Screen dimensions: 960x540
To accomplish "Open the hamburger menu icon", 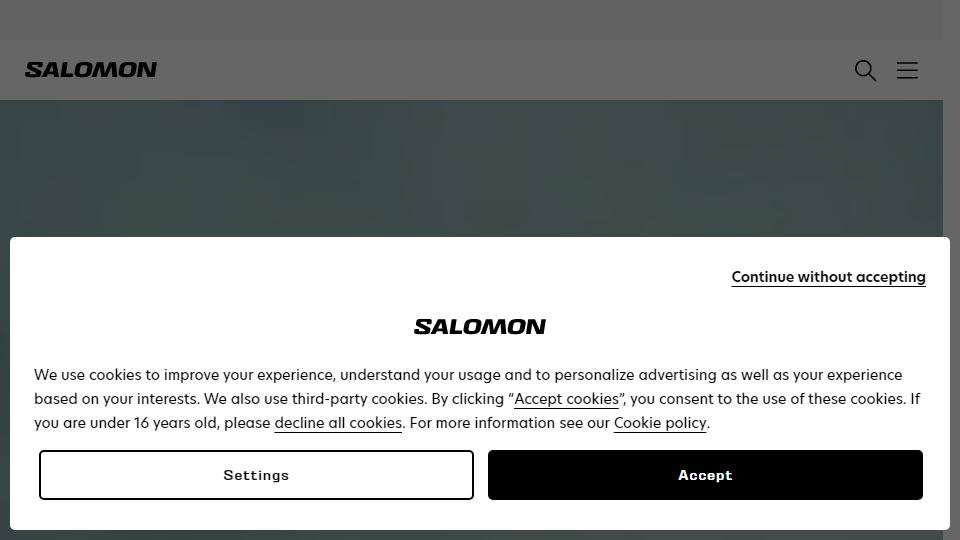I will [x=907, y=70].
